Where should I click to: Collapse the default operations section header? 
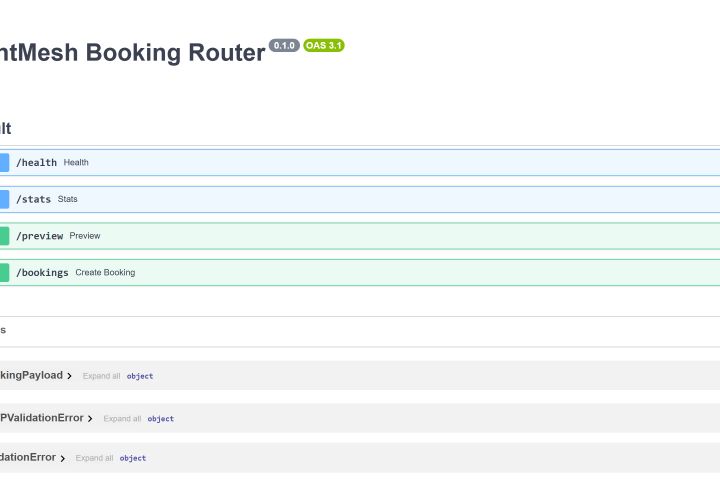tap(6, 128)
